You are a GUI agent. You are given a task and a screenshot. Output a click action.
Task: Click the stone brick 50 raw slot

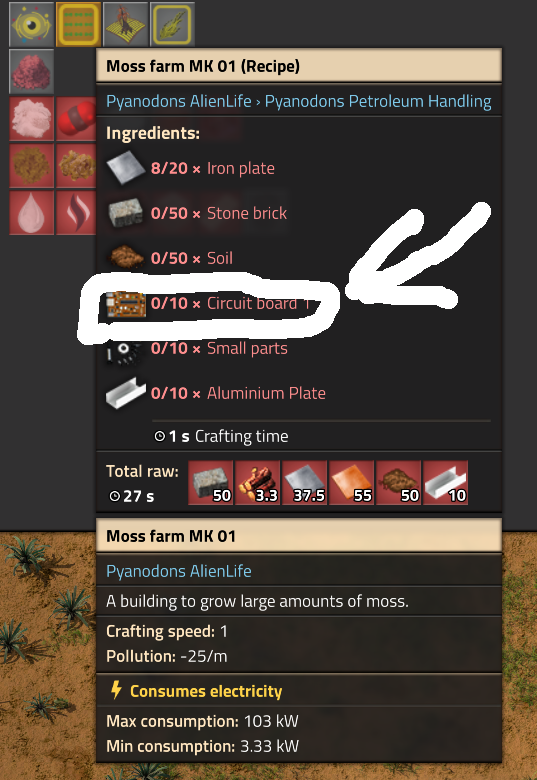(x=210, y=483)
